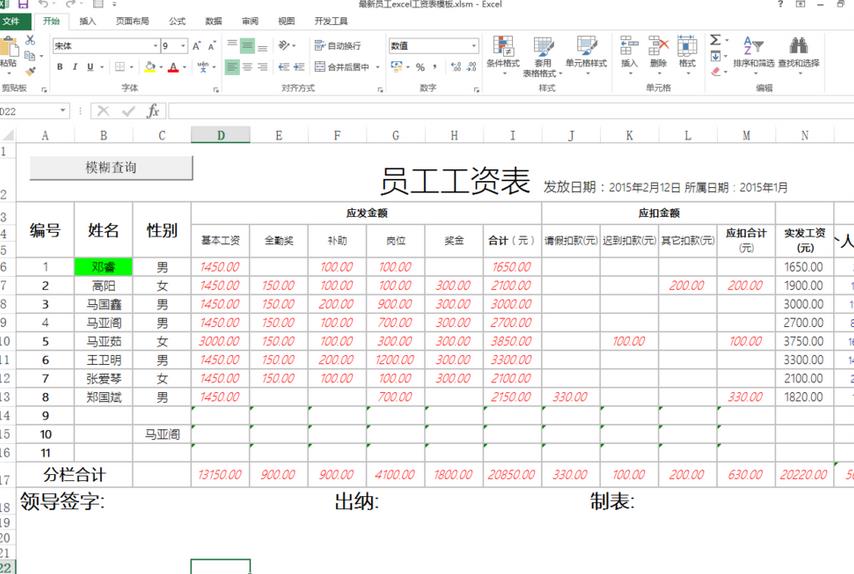The image size is (854, 574).
Task: Select the Format Painter brush
Action: [x=30, y=71]
